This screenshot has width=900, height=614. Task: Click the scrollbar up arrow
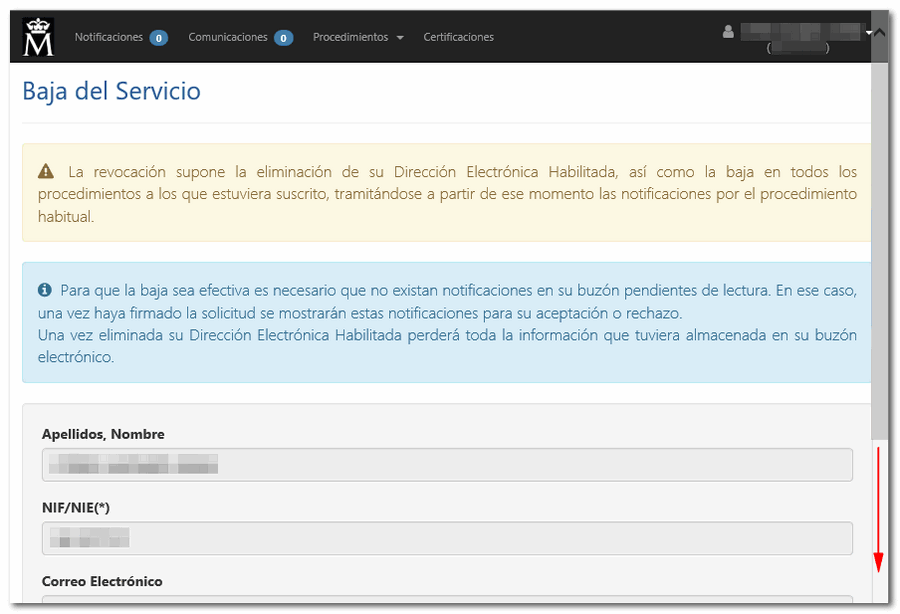[x=878, y=31]
